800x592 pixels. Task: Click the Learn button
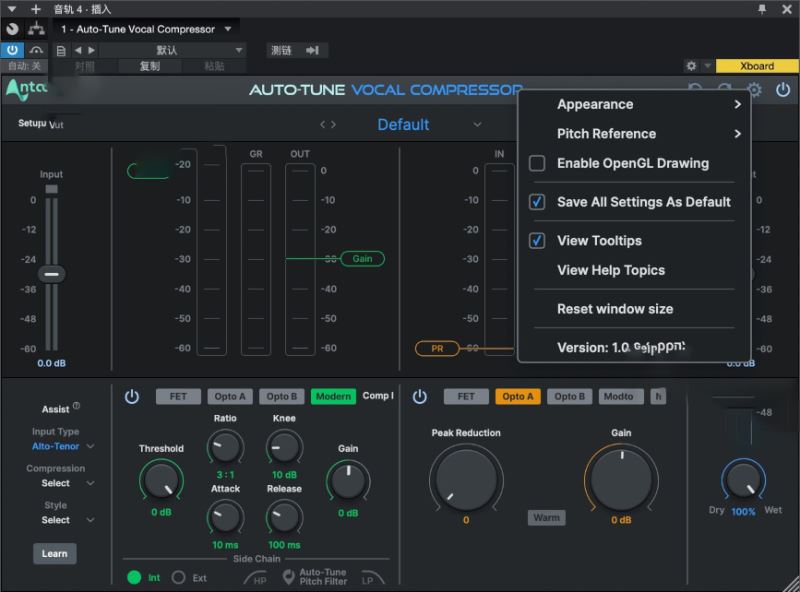tap(55, 554)
